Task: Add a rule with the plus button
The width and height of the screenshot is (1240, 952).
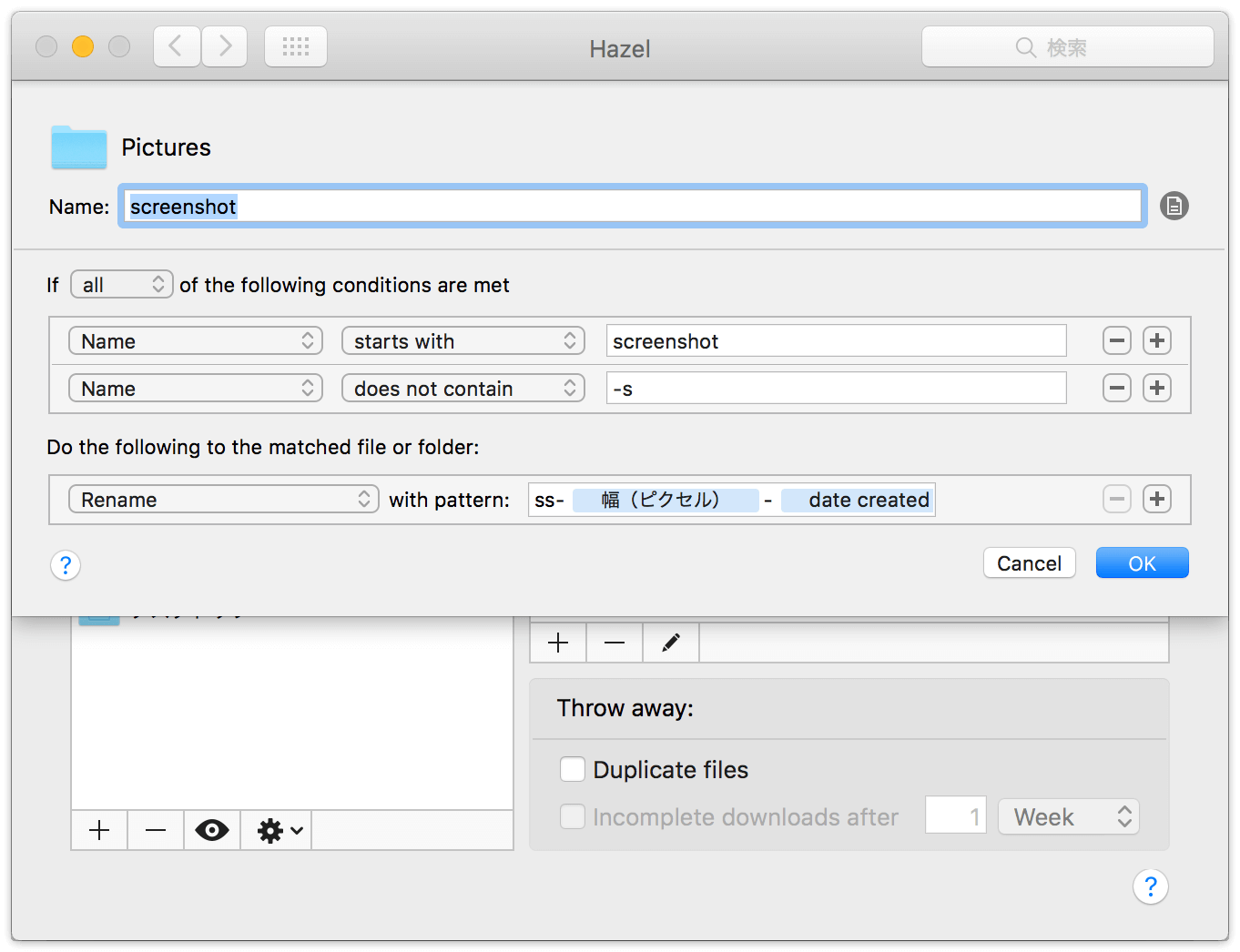Action: [x=558, y=643]
